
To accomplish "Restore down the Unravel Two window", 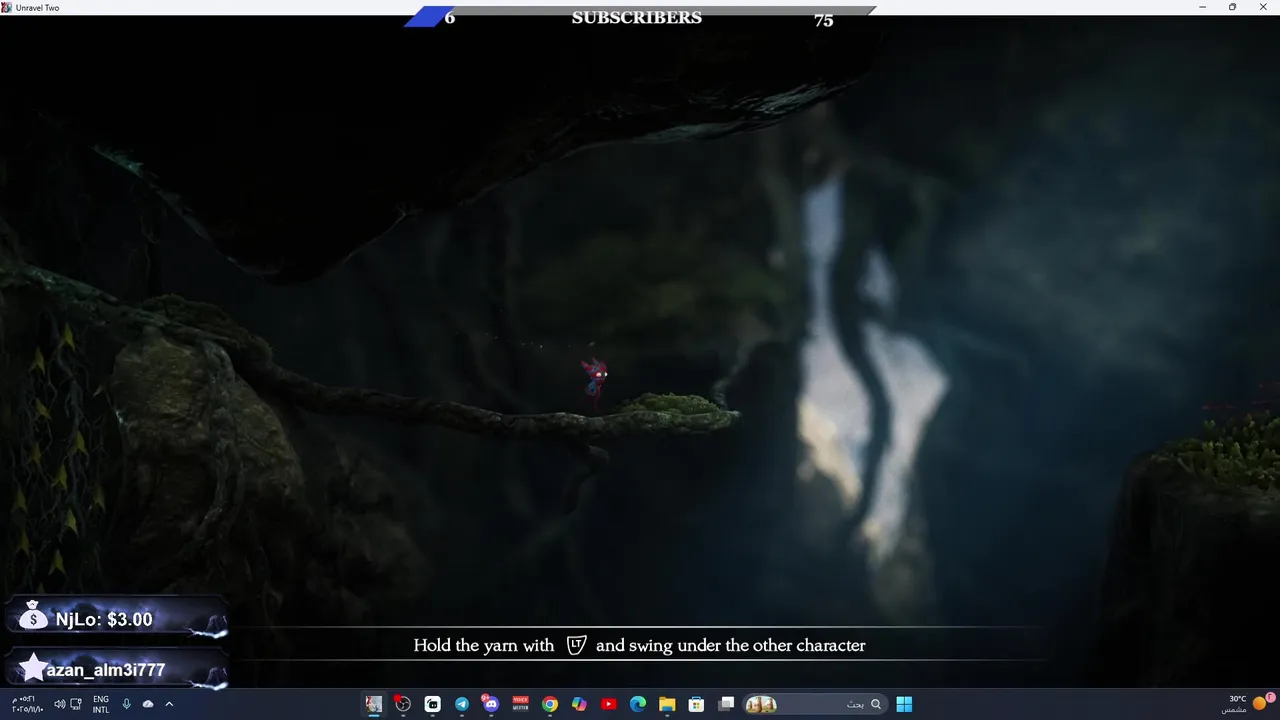I will click(1232, 7).
